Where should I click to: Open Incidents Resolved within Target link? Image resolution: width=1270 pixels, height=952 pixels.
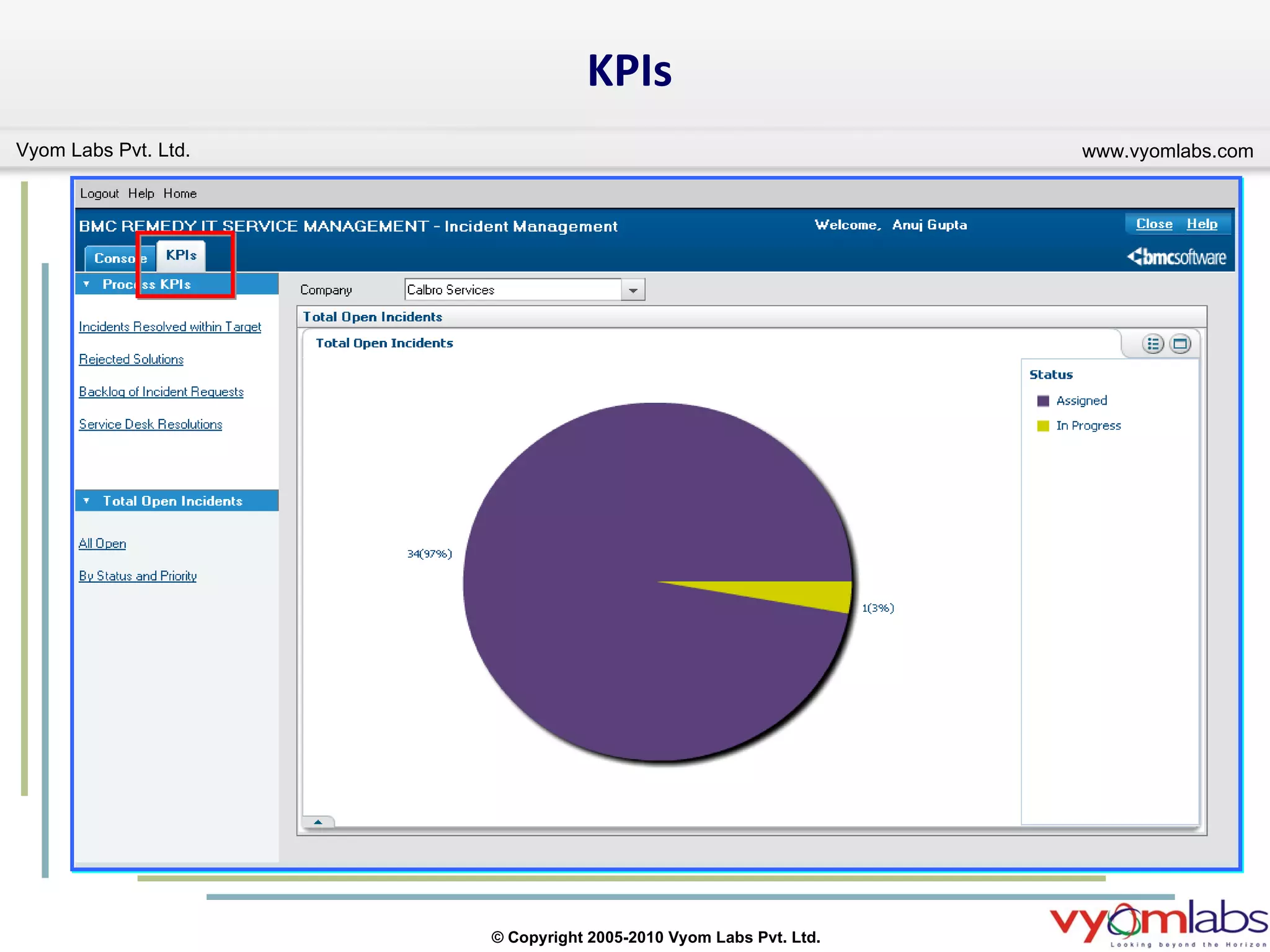coord(170,327)
